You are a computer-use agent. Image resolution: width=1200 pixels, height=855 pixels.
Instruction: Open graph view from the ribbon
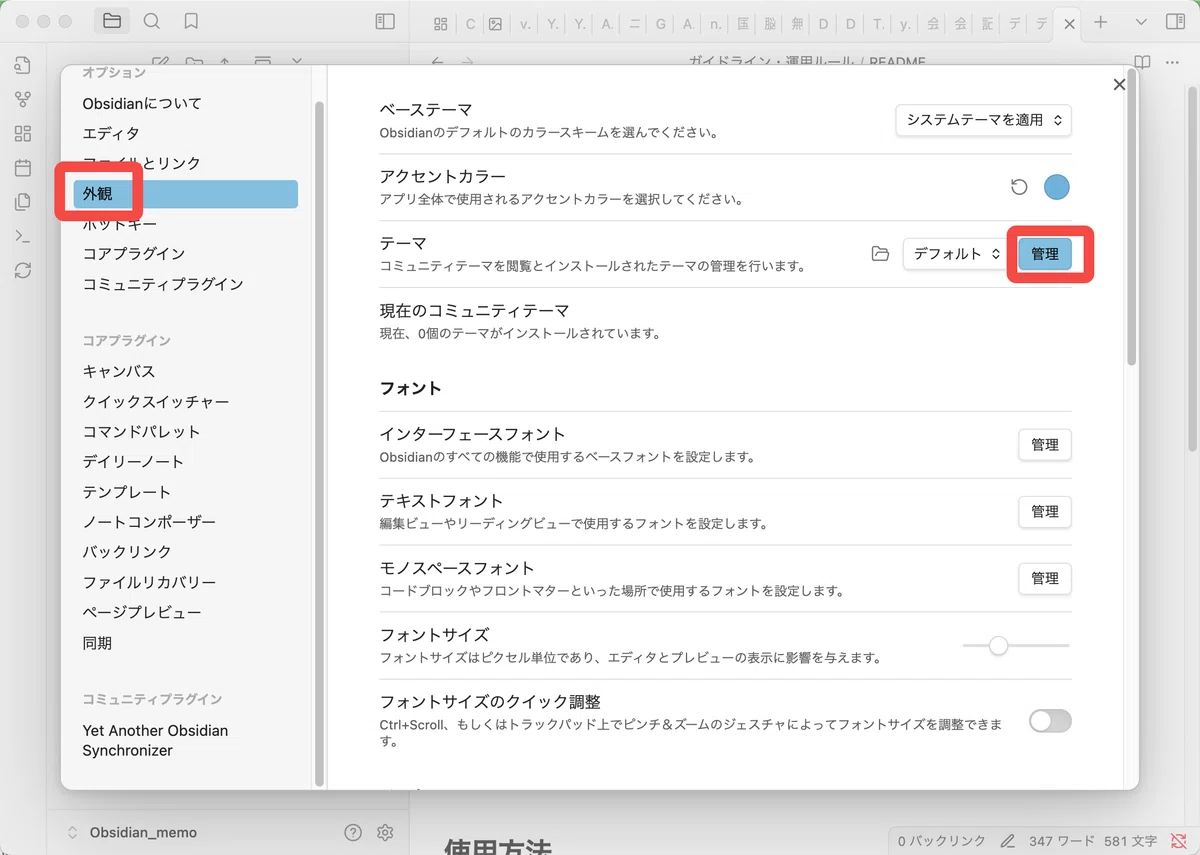point(23,100)
